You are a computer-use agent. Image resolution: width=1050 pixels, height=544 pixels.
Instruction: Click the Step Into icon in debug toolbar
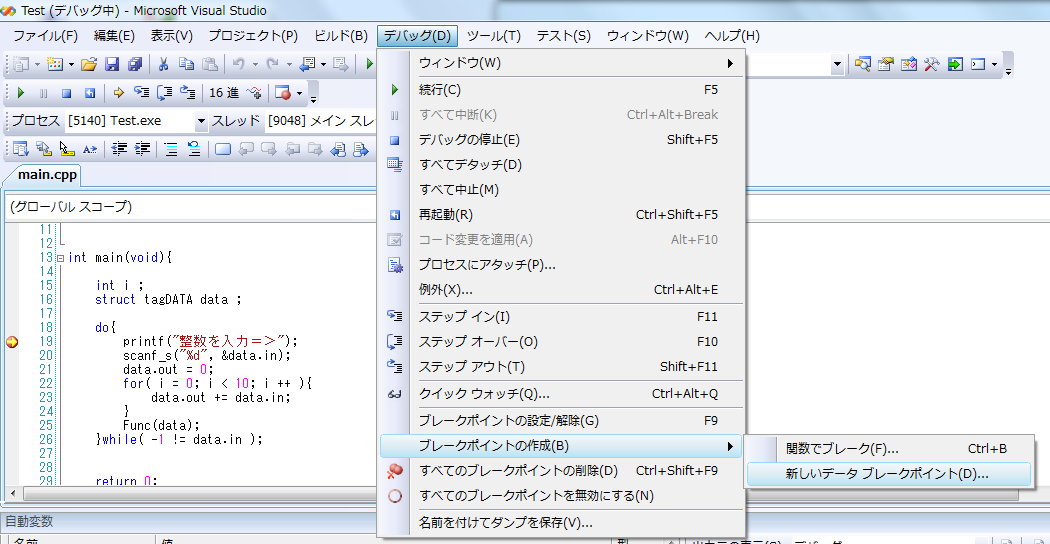point(141,93)
